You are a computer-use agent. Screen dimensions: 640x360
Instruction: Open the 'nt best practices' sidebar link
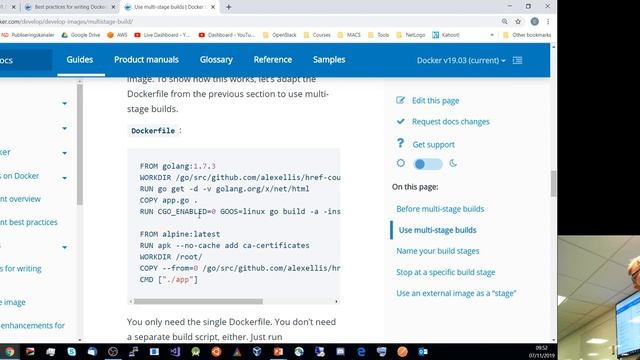(29, 222)
